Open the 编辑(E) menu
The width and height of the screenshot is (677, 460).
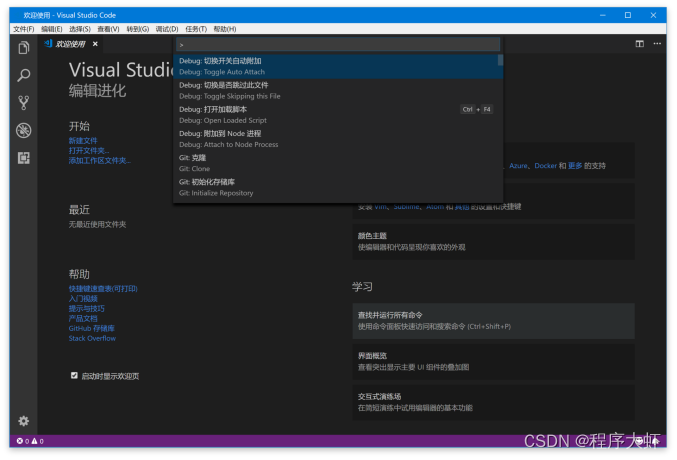(51, 29)
